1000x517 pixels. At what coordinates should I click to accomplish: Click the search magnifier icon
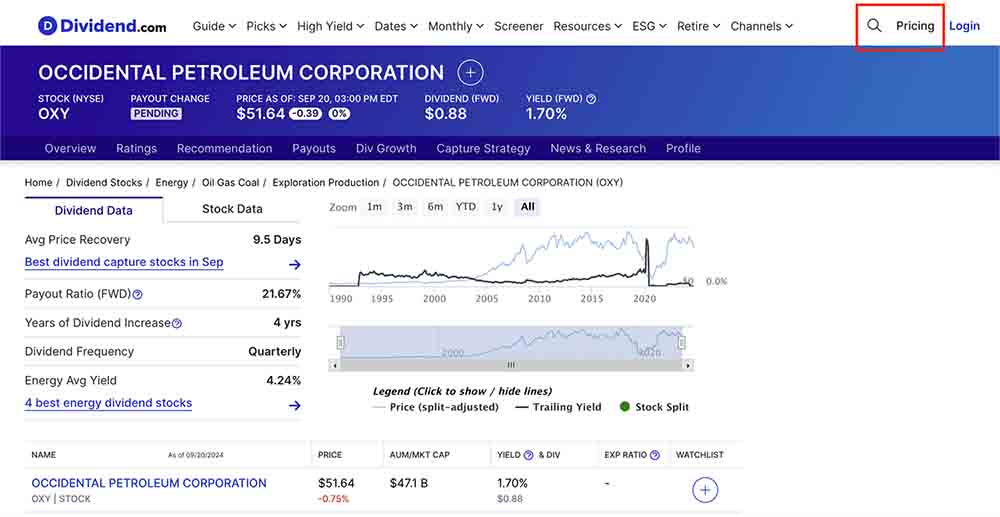click(x=874, y=26)
